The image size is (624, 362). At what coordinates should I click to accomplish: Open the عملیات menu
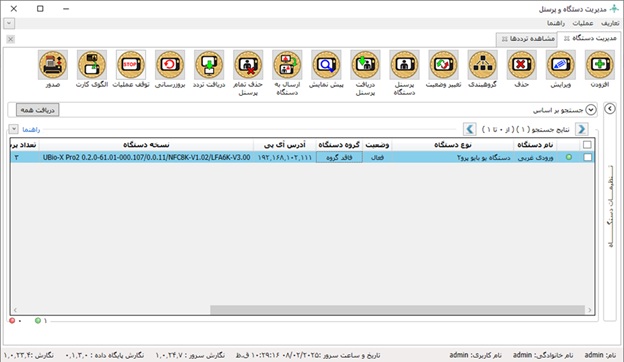pyautogui.click(x=583, y=23)
